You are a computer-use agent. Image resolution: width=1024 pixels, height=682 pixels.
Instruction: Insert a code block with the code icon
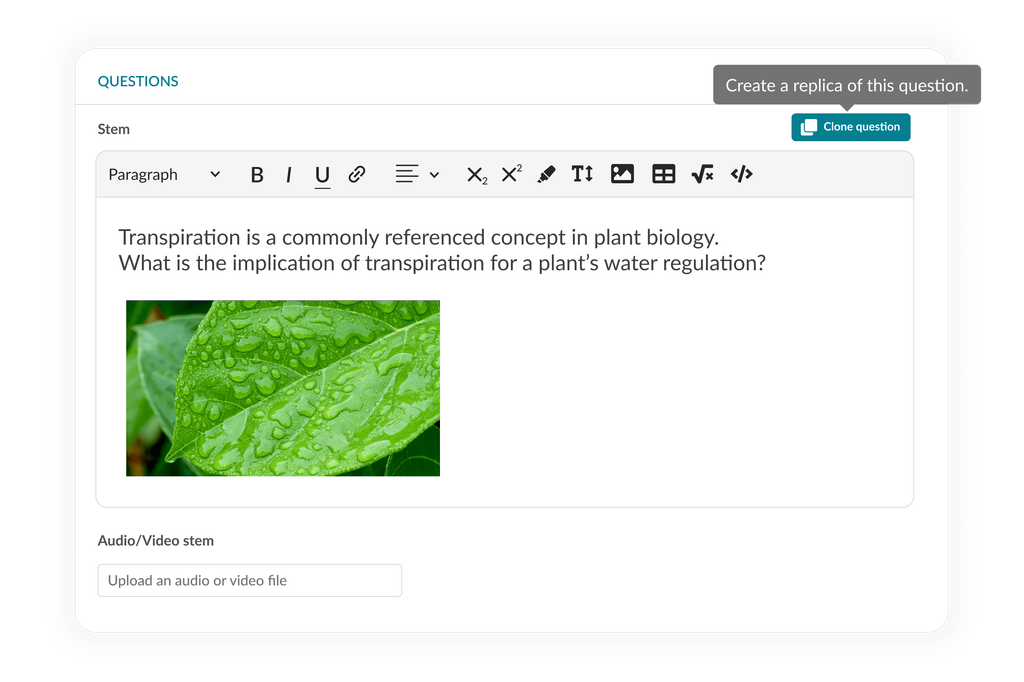[741, 174]
